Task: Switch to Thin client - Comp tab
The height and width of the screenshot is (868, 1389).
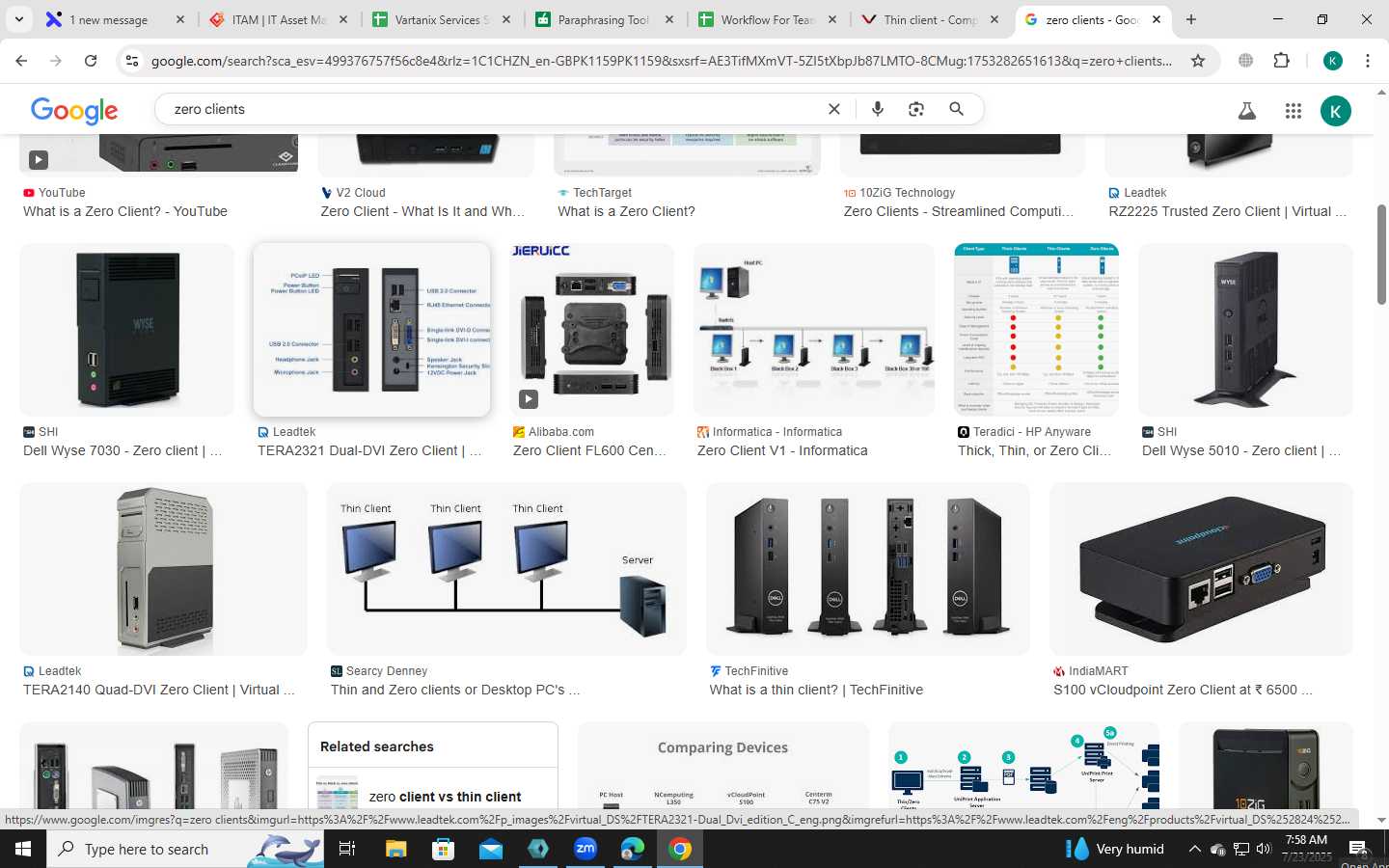Action: [930, 19]
